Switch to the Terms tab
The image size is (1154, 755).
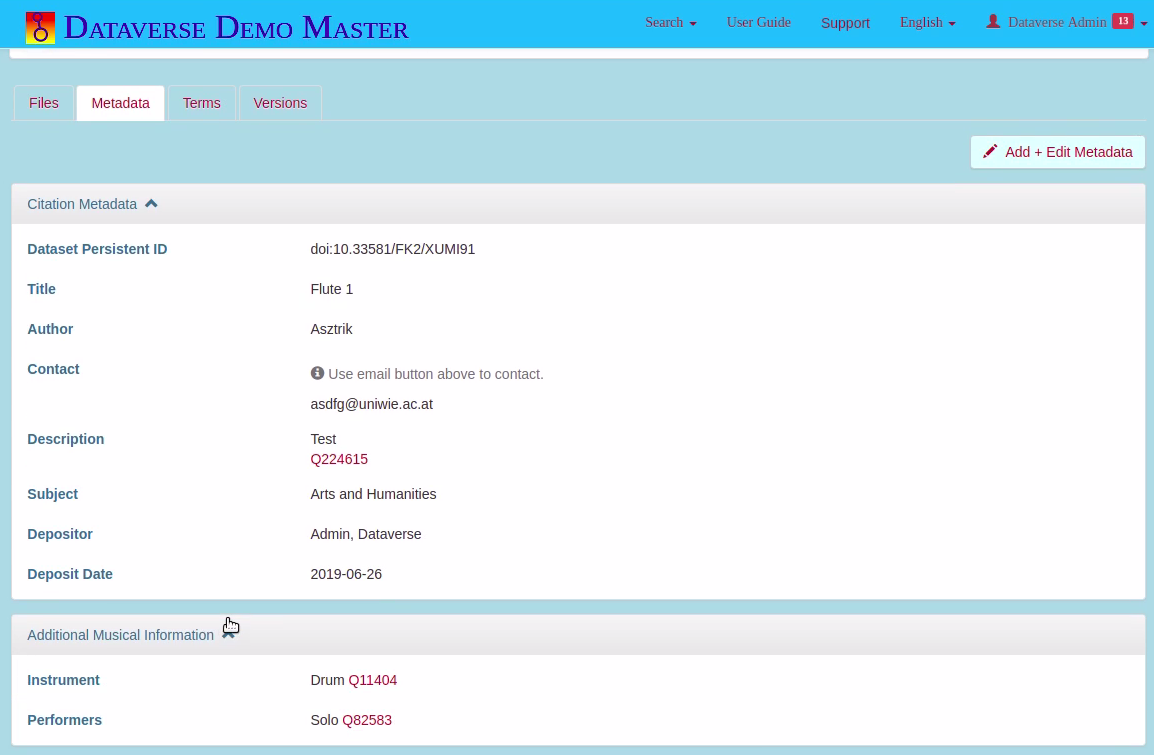(201, 103)
